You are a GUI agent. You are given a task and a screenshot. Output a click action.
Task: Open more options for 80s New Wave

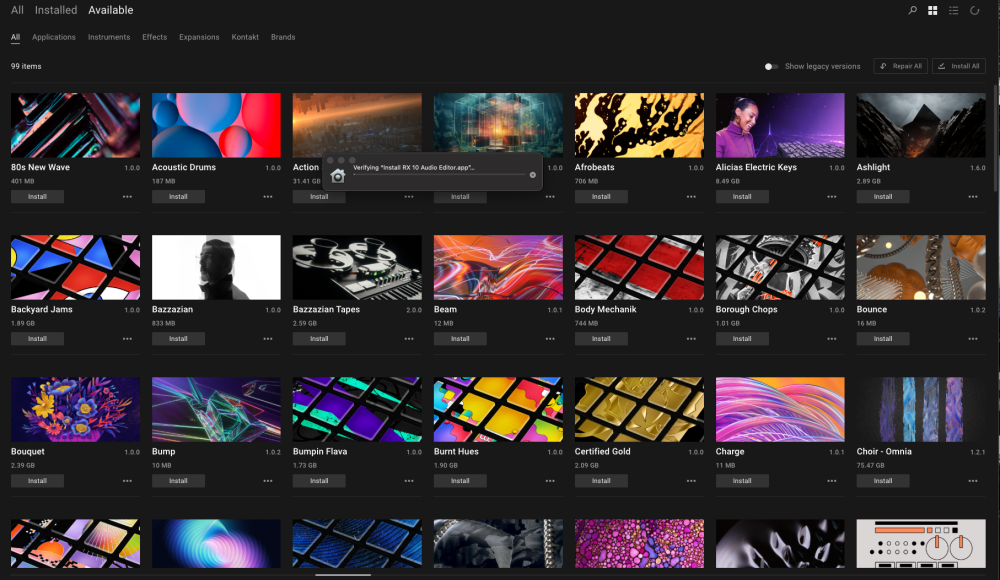click(128, 197)
